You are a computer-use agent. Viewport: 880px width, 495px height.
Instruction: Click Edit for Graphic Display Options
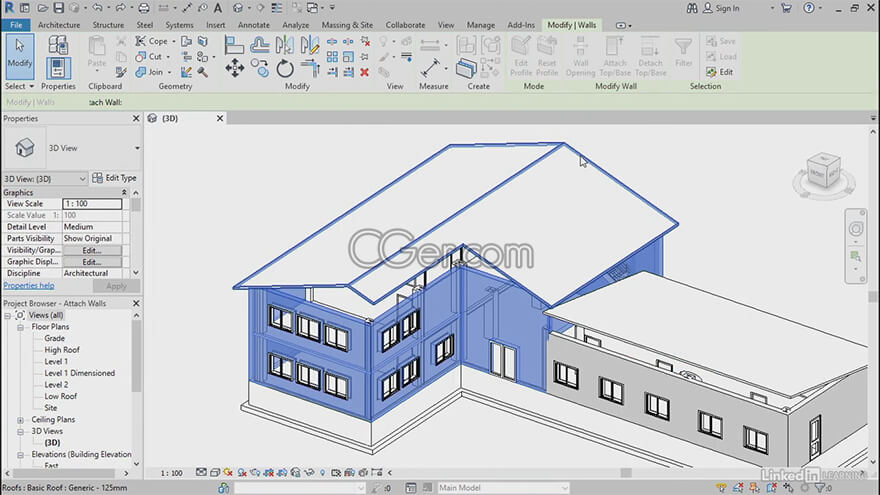click(x=92, y=262)
